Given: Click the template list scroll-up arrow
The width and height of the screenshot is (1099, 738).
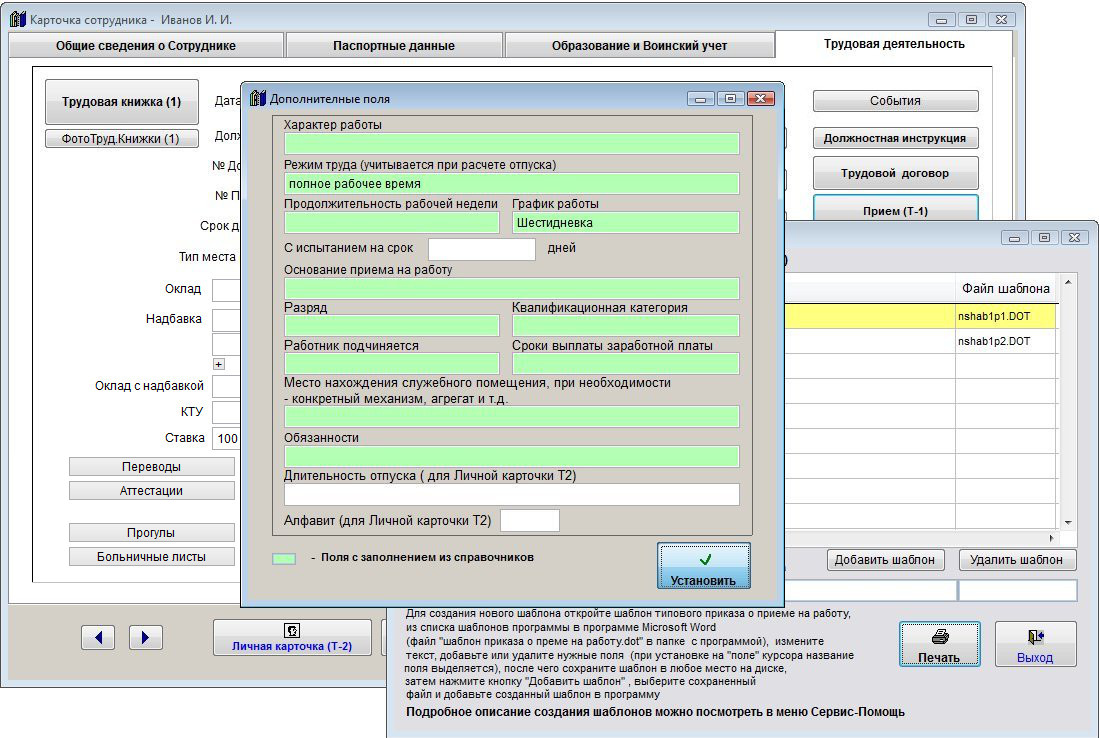Looking at the screenshot, I should point(1068,284).
